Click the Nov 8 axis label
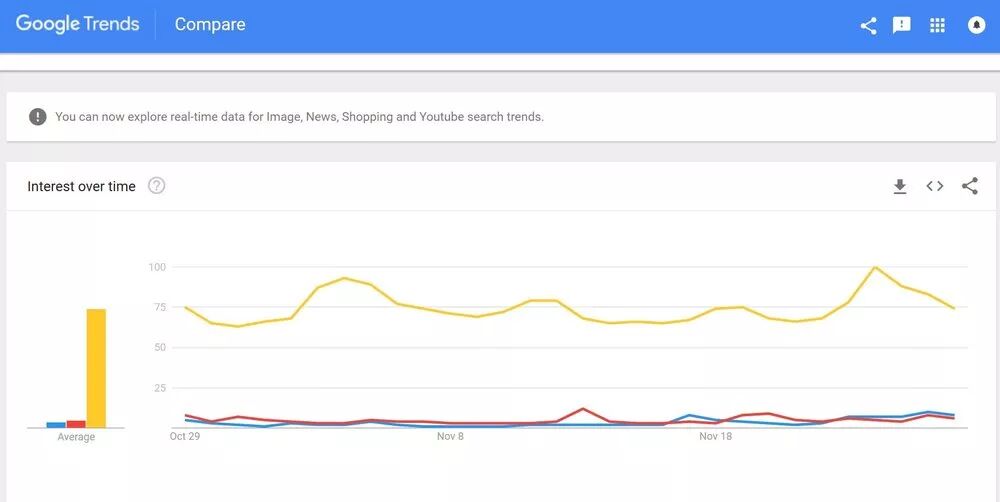 tap(450, 437)
